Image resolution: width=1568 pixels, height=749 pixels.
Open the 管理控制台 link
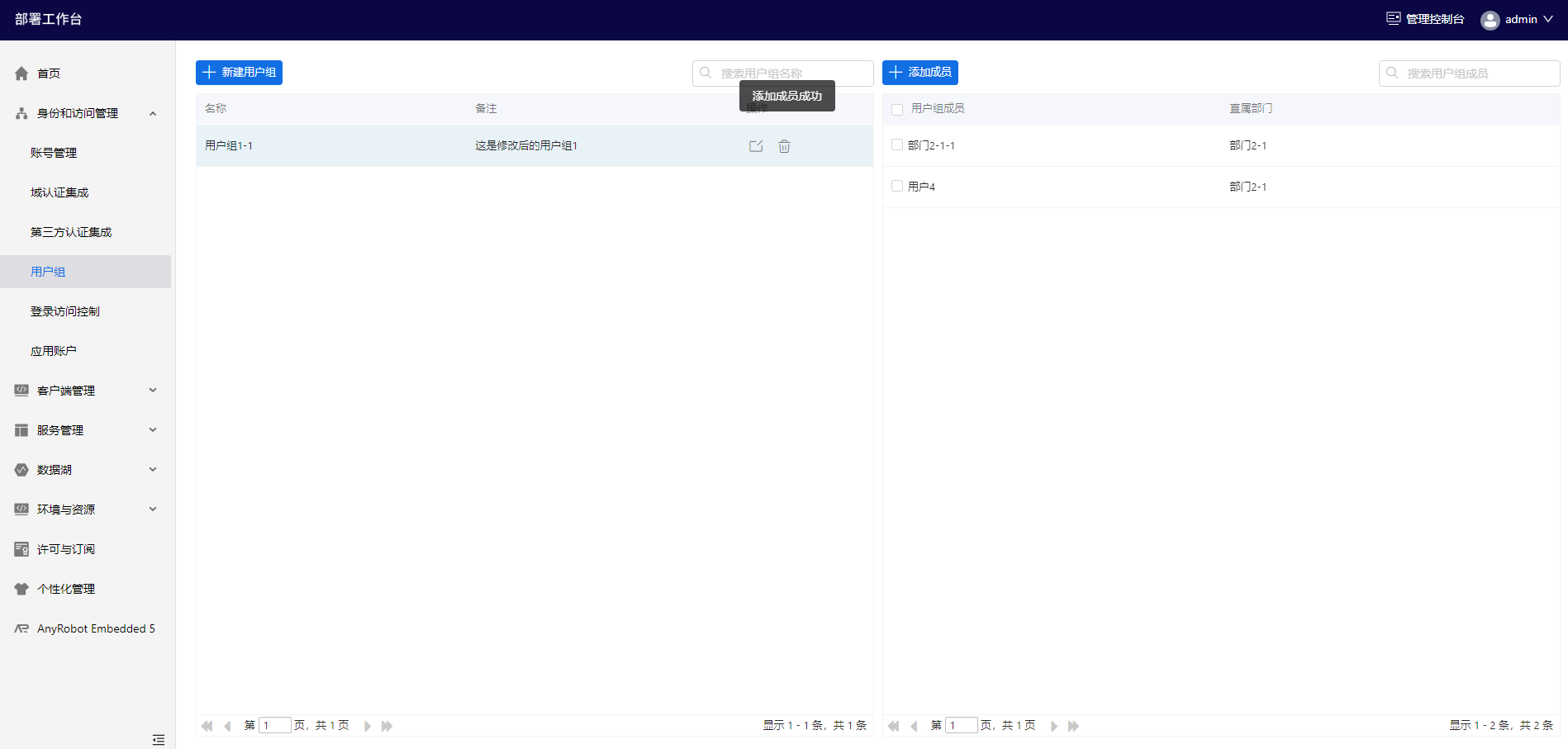tap(1435, 19)
